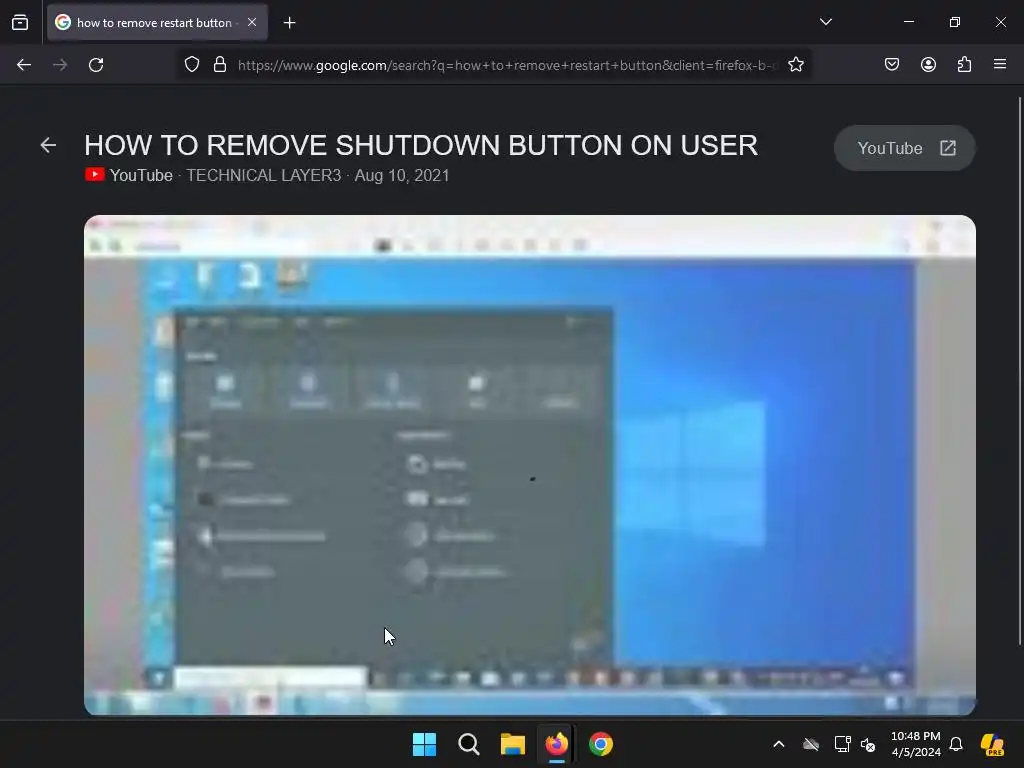Screen dimensions: 1024x768
Task: Focus the Google search URL address bar
Action: click(507, 65)
